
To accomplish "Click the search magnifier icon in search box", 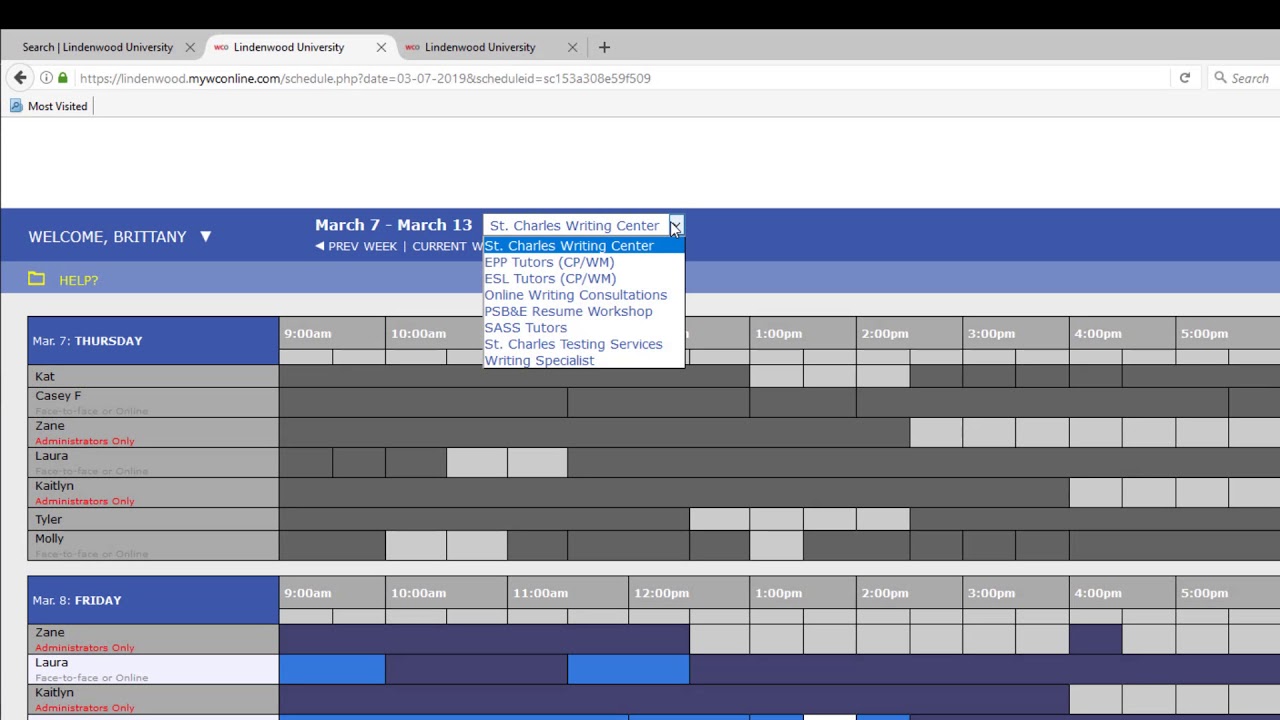I will (1220, 78).
